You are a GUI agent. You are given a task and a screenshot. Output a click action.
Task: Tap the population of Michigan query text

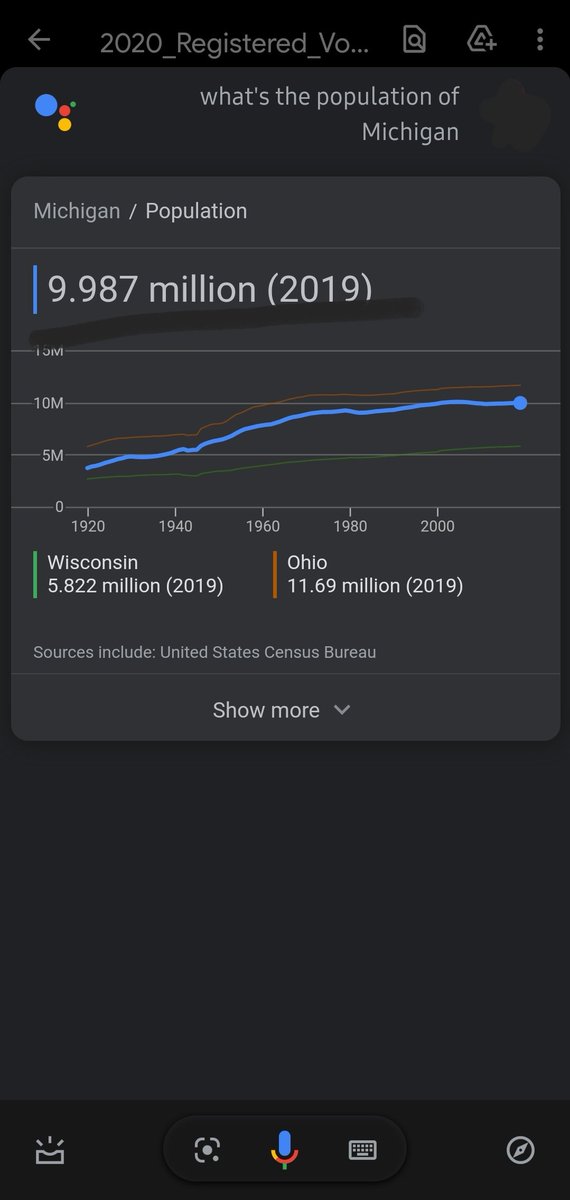point(330,114)
